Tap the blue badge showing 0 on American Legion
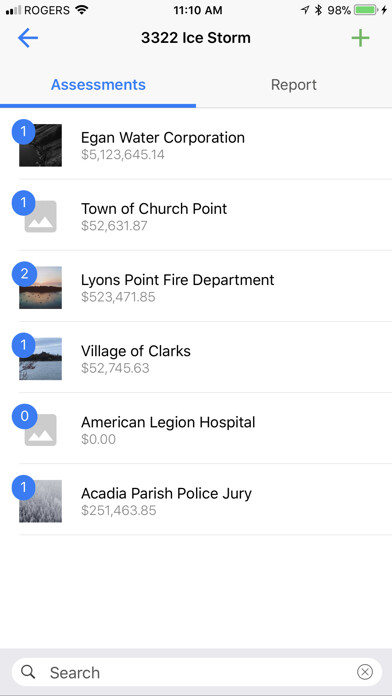The height and width of the screenshot is (696, 392). [24, 416]
